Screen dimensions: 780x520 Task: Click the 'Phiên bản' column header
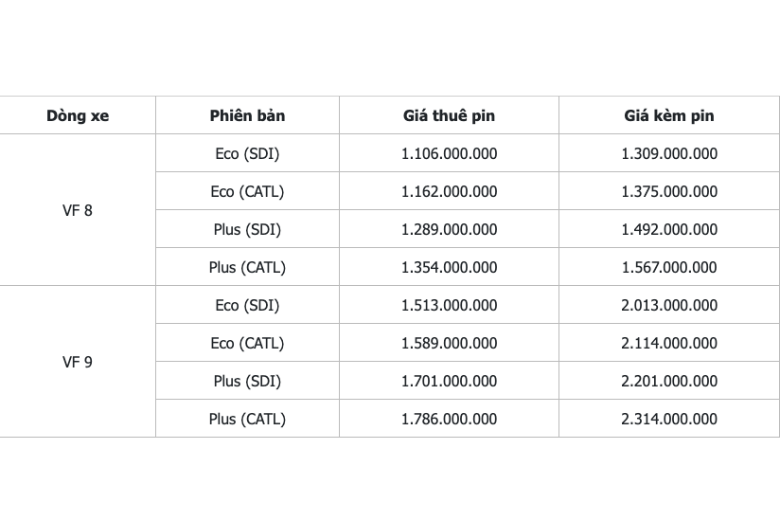point(247,116)
